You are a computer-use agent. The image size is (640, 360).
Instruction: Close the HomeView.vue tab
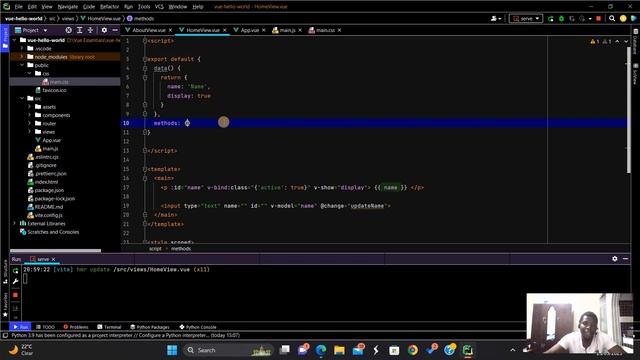pyautogui.click(x=224, y=30)
